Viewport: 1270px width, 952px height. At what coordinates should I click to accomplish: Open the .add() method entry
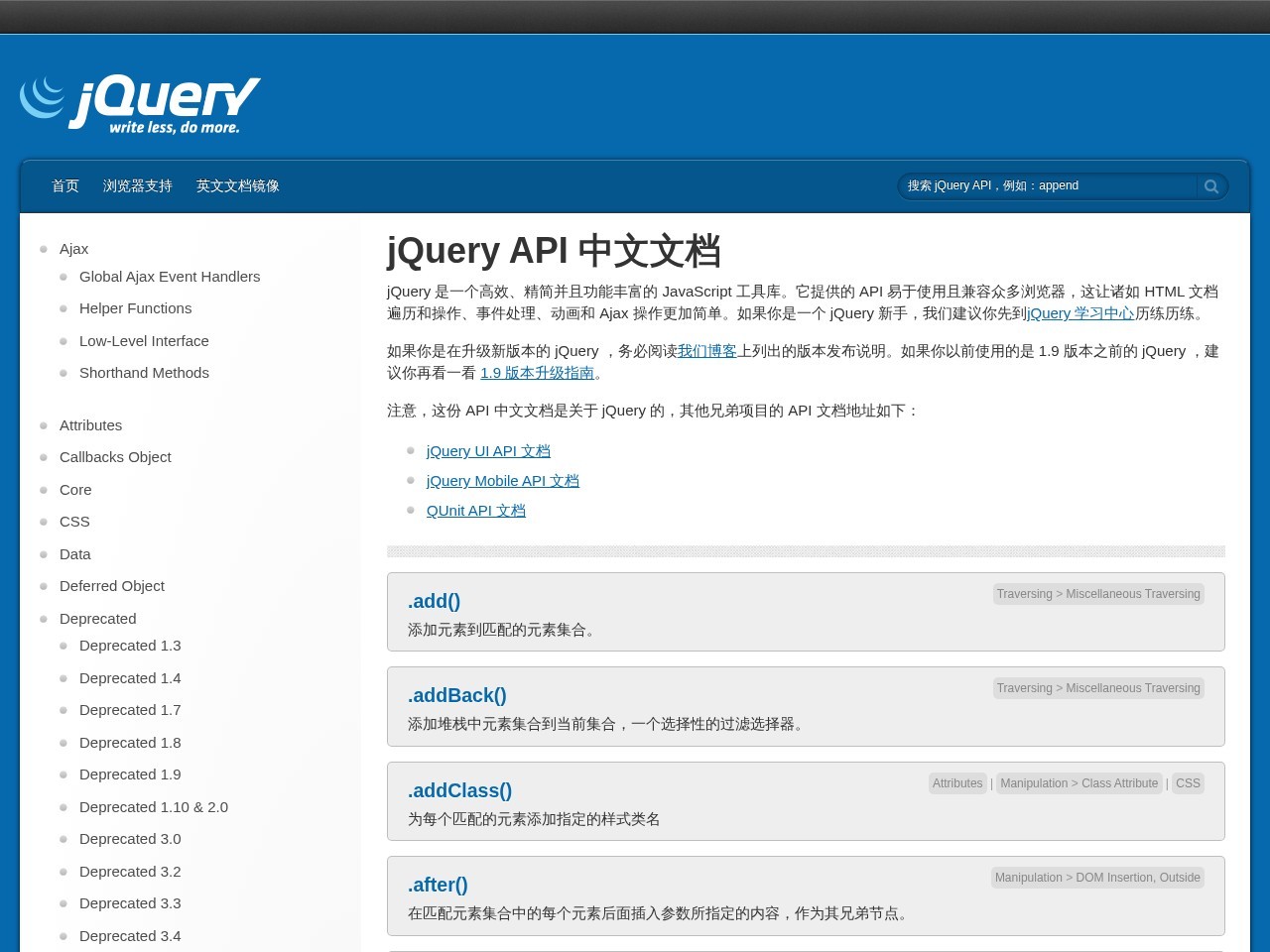[x=434, y=601]
